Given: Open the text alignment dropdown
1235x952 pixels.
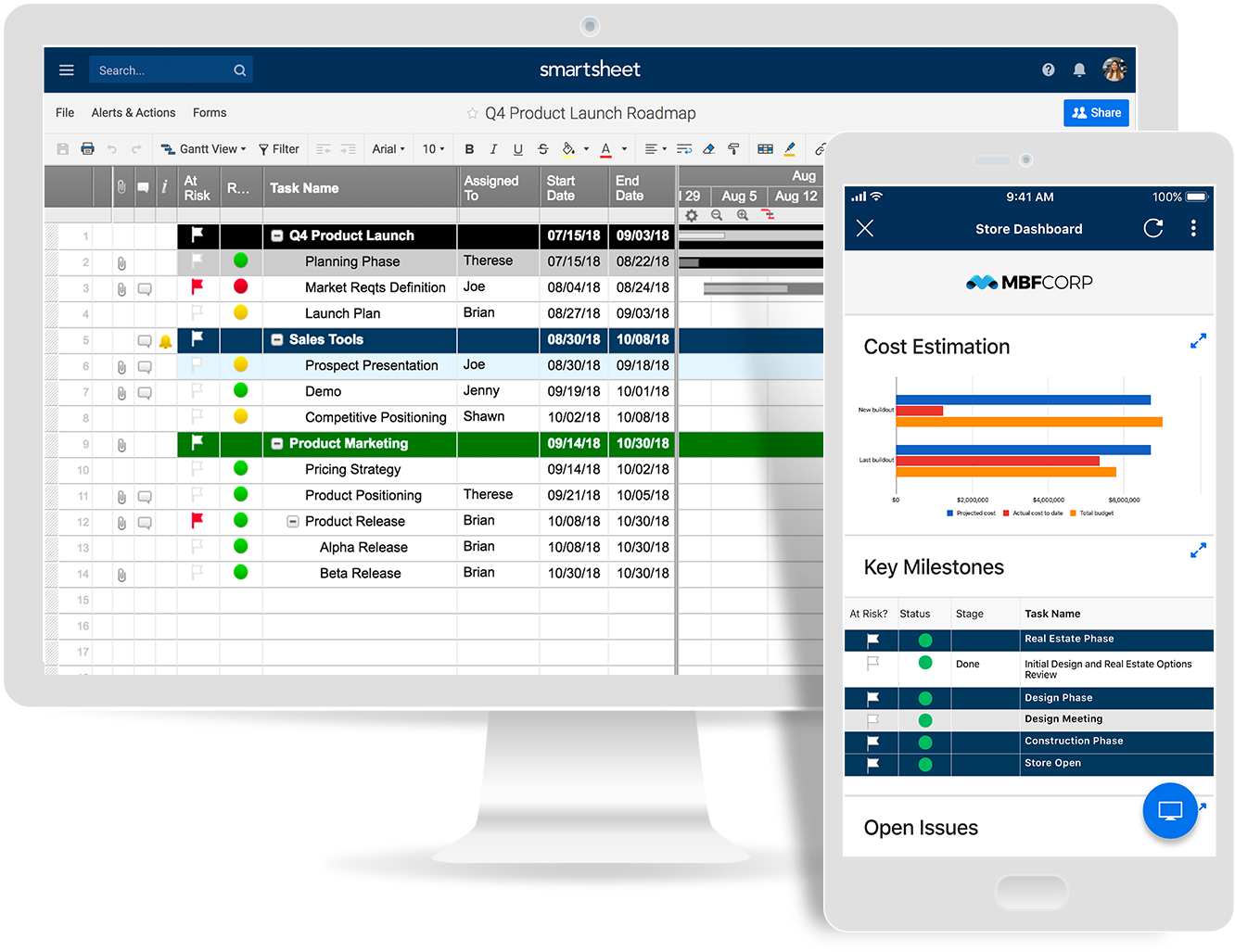Looking at the screenshot, I should [656, 149].
